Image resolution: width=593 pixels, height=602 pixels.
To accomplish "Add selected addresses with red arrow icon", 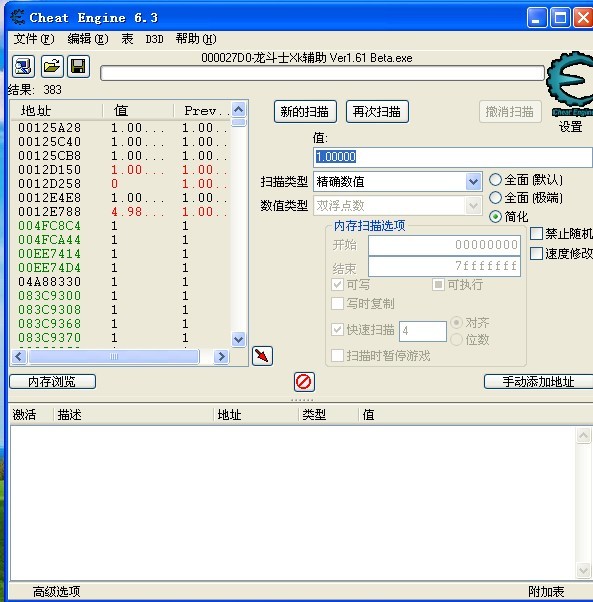I will click(x=263, y=356).
